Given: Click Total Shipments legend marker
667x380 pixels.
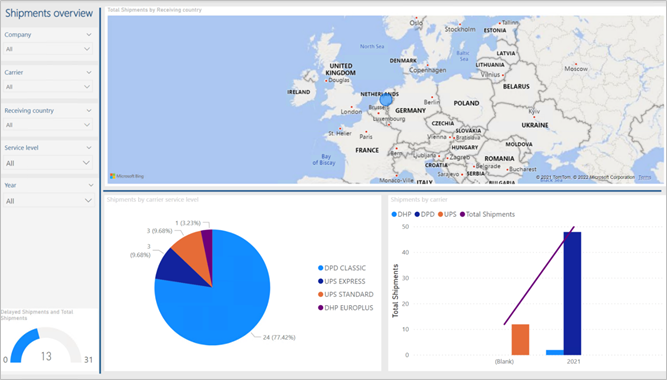Looking at the screenshot, I should 462,214.
